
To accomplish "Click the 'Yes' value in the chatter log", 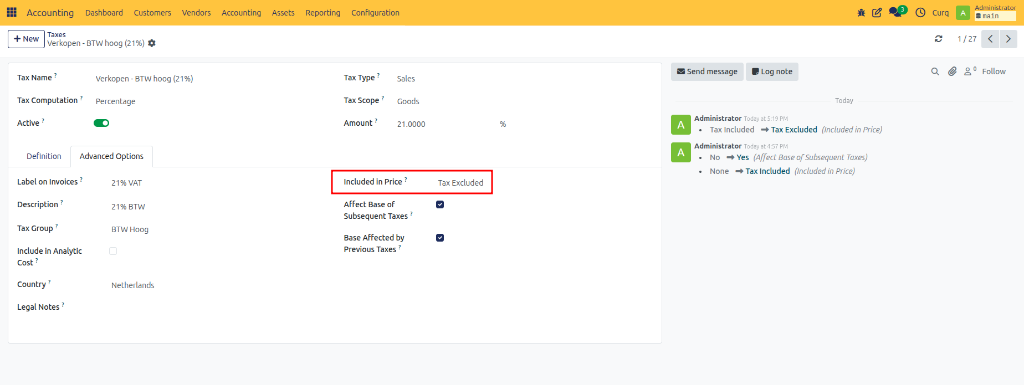I will tap(743, 157).
